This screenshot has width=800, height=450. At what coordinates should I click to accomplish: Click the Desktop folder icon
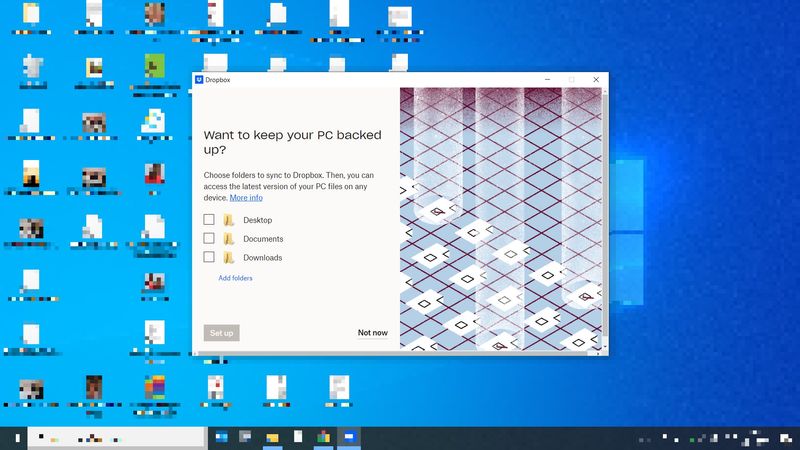click(229, 220)
